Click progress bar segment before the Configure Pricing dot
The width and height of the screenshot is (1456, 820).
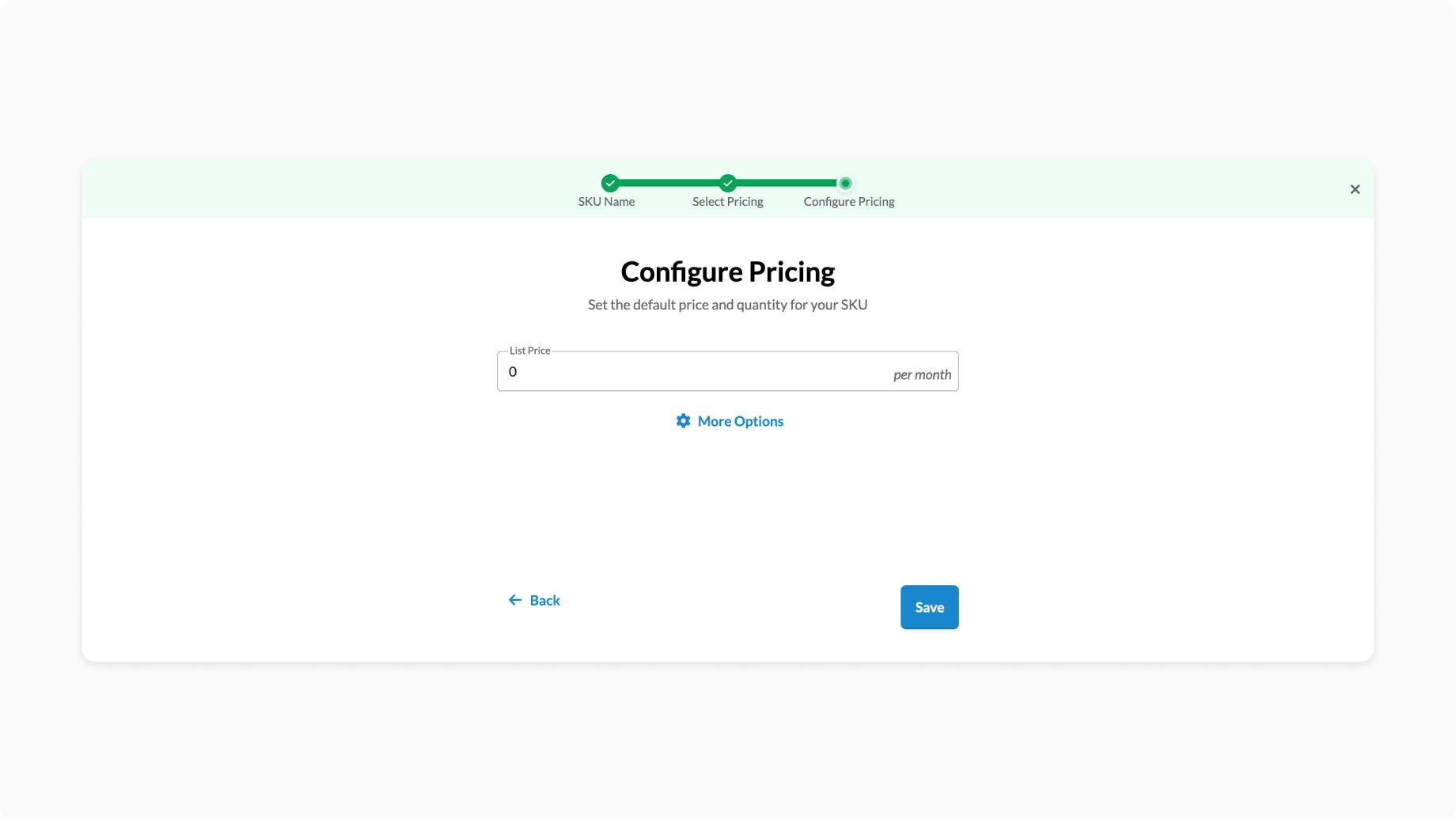pos(787,183)
